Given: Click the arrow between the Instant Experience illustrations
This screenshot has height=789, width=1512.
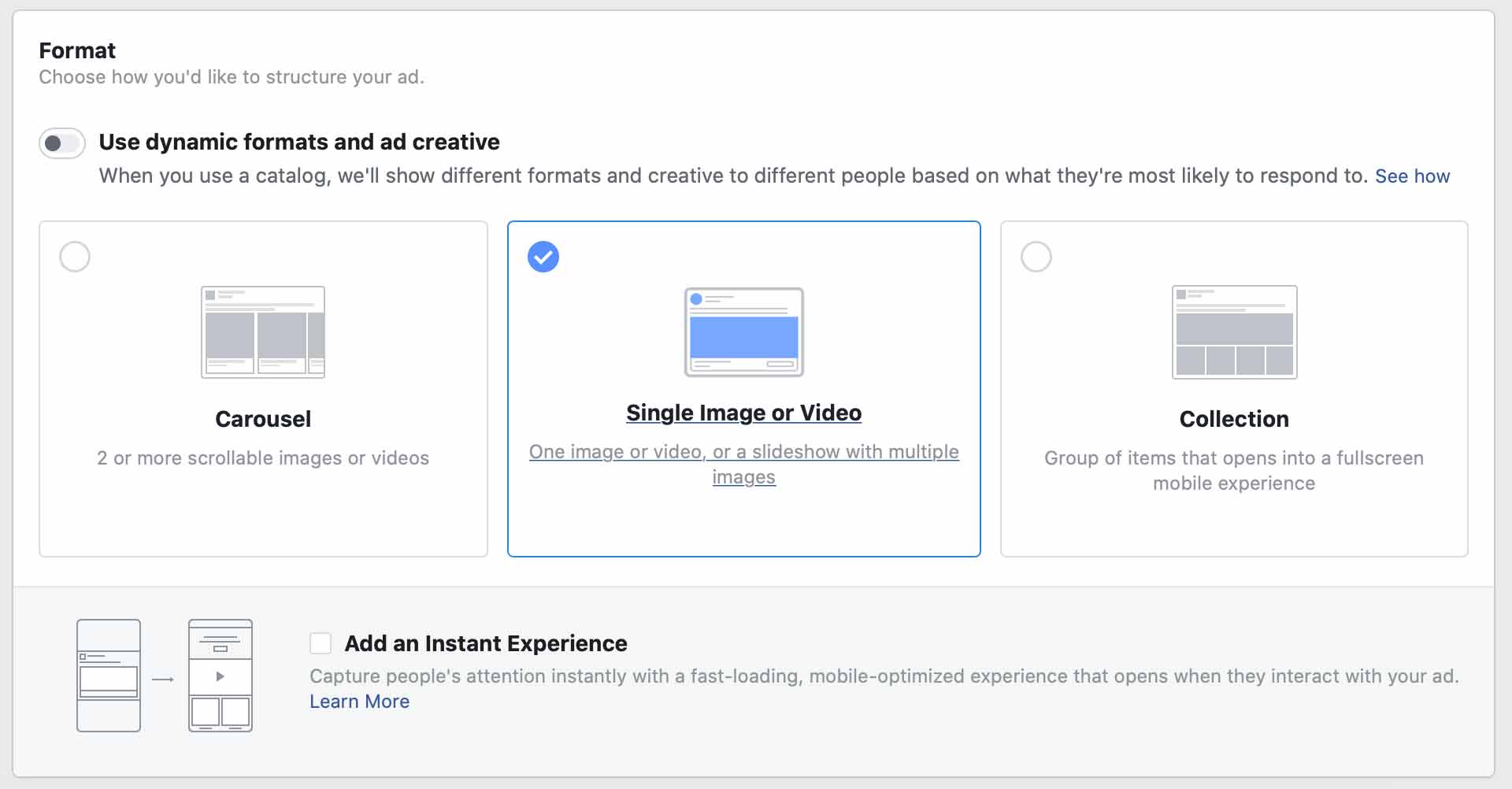Looking at the screenshot, I should [x=164, y=677].
